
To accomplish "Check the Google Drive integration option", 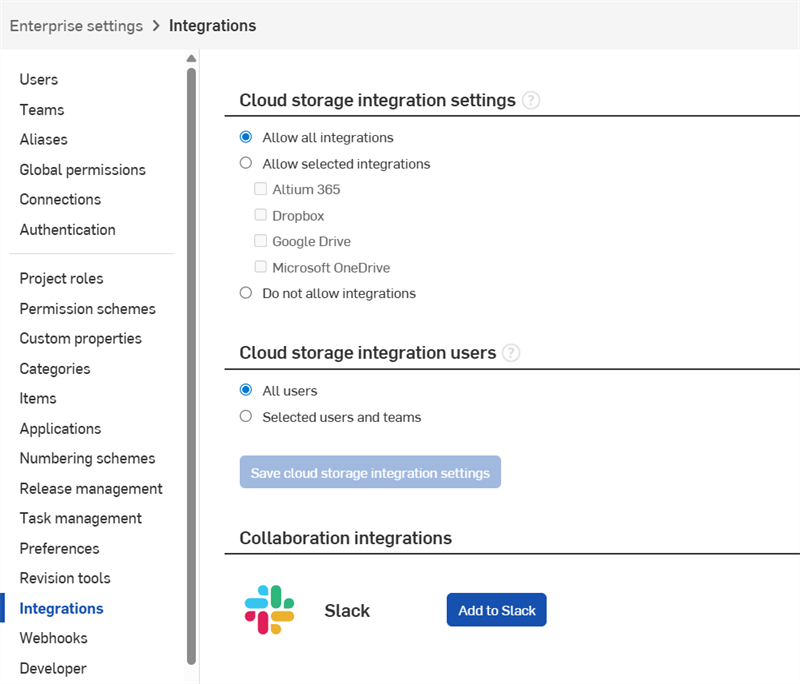I will (261, 241).
